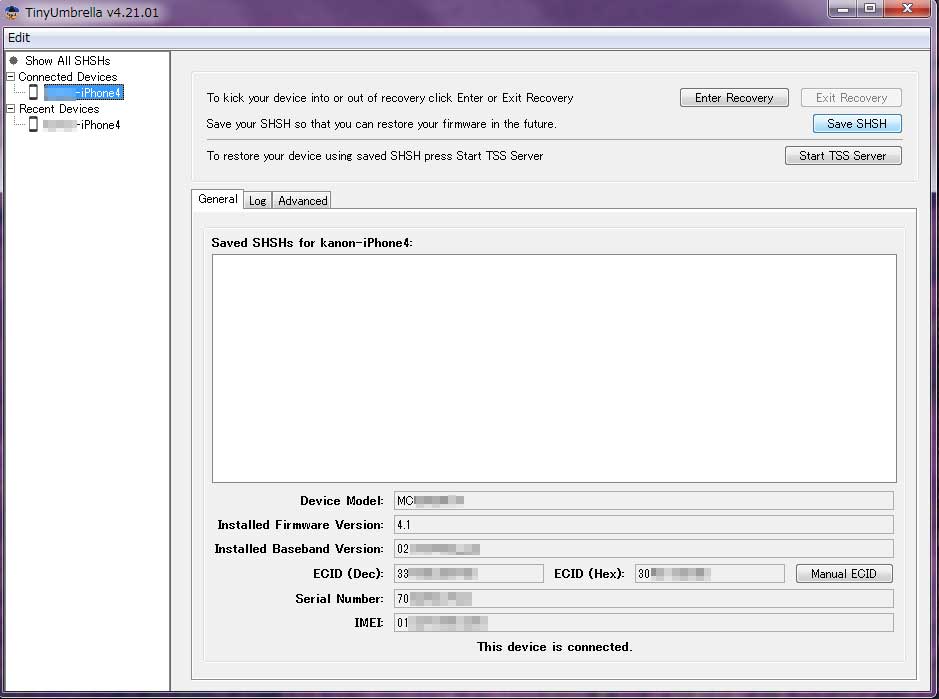This screenshot has height=699, width=939.
Task: Open the Edit menu
Action: [19, 38]
